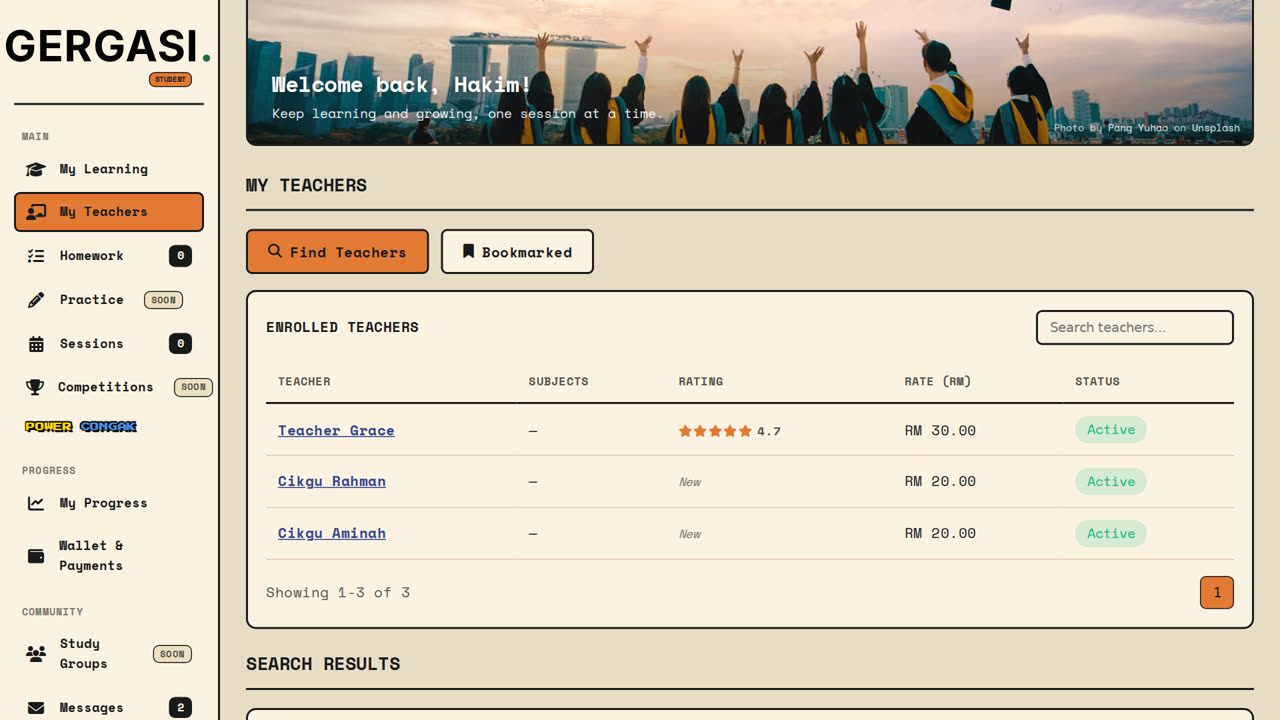Click the graduation cap icon beside My Learning
1280x720 pixels.
coord(36,169)
